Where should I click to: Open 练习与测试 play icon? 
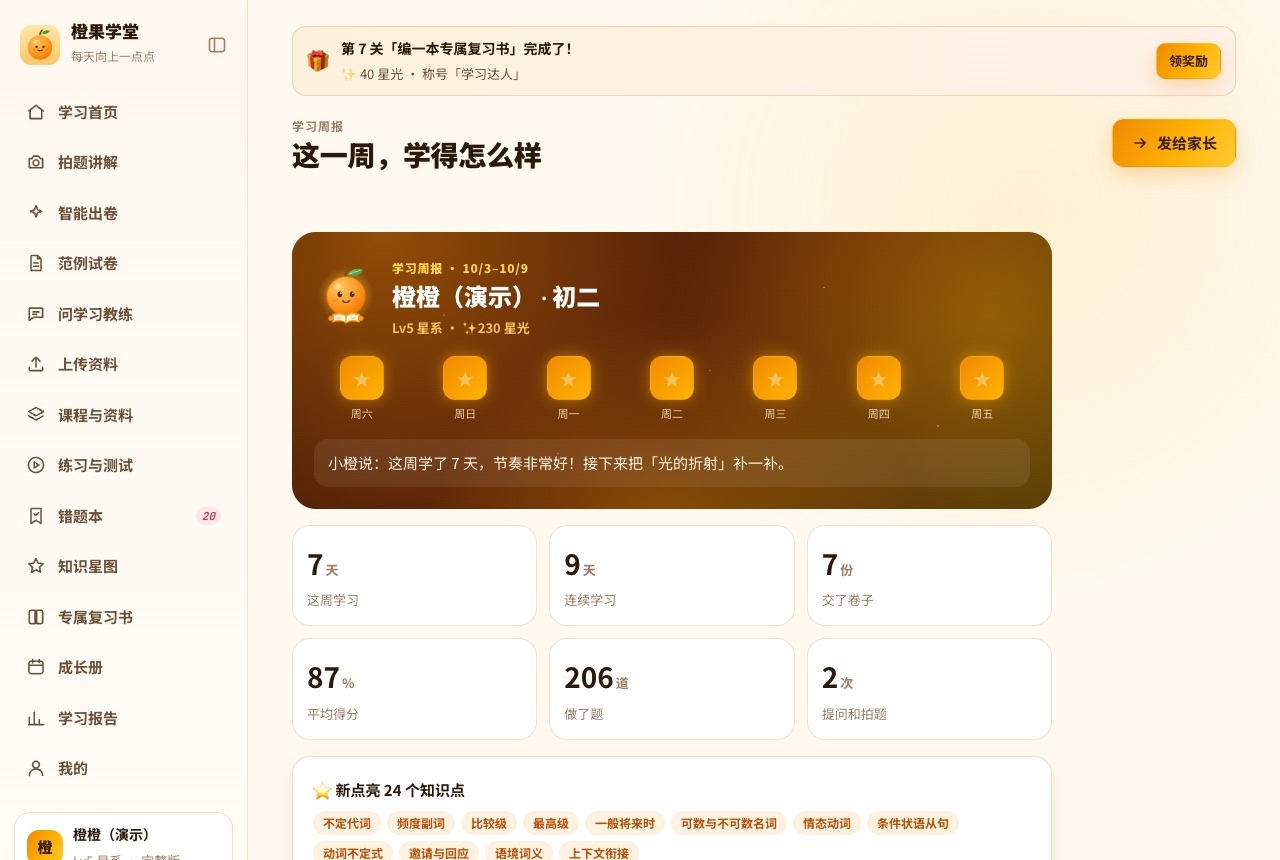tap(36, 465)
